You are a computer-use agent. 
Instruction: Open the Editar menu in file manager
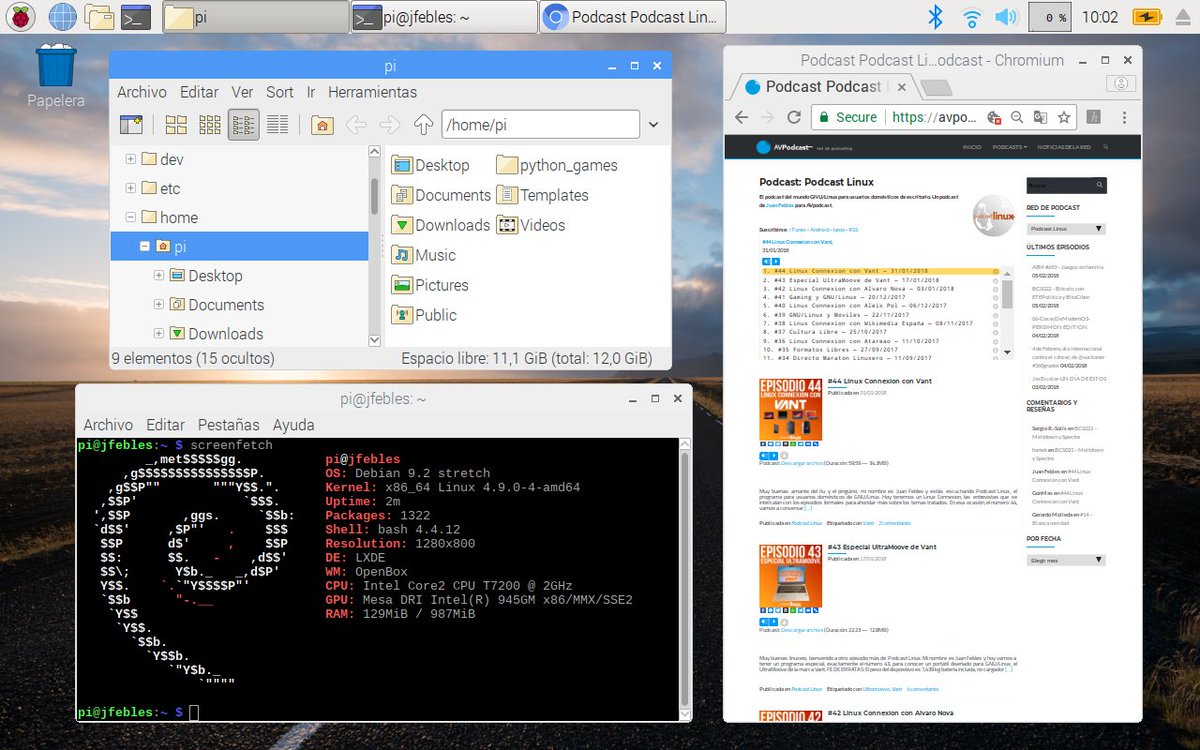point(199,92)
